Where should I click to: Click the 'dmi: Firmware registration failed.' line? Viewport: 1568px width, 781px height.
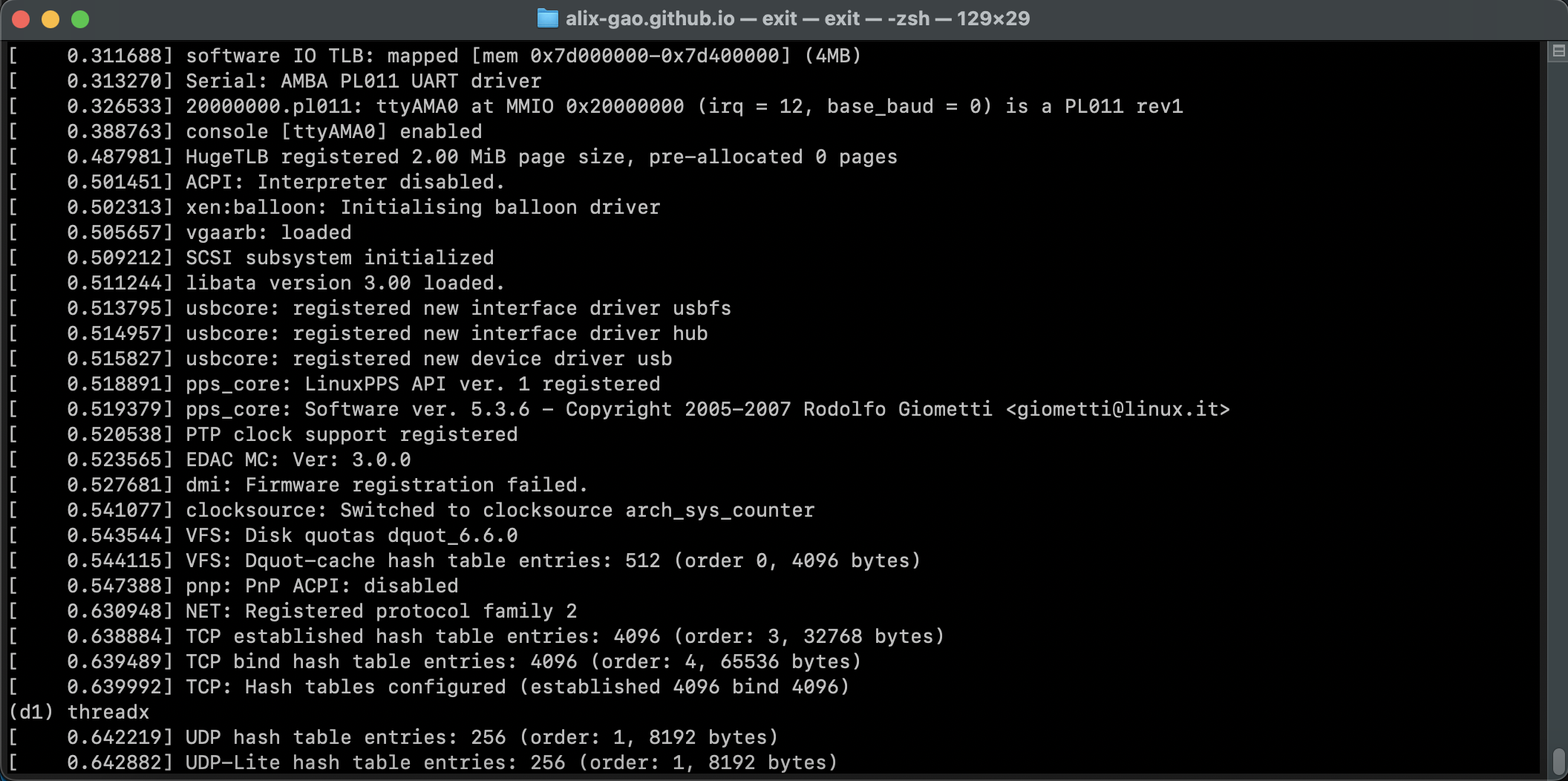point(298,485)
